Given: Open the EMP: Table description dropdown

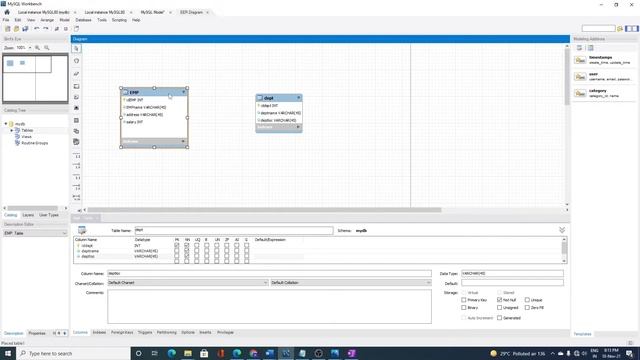Looking at the screenshot, I should (x=35, y=233).
